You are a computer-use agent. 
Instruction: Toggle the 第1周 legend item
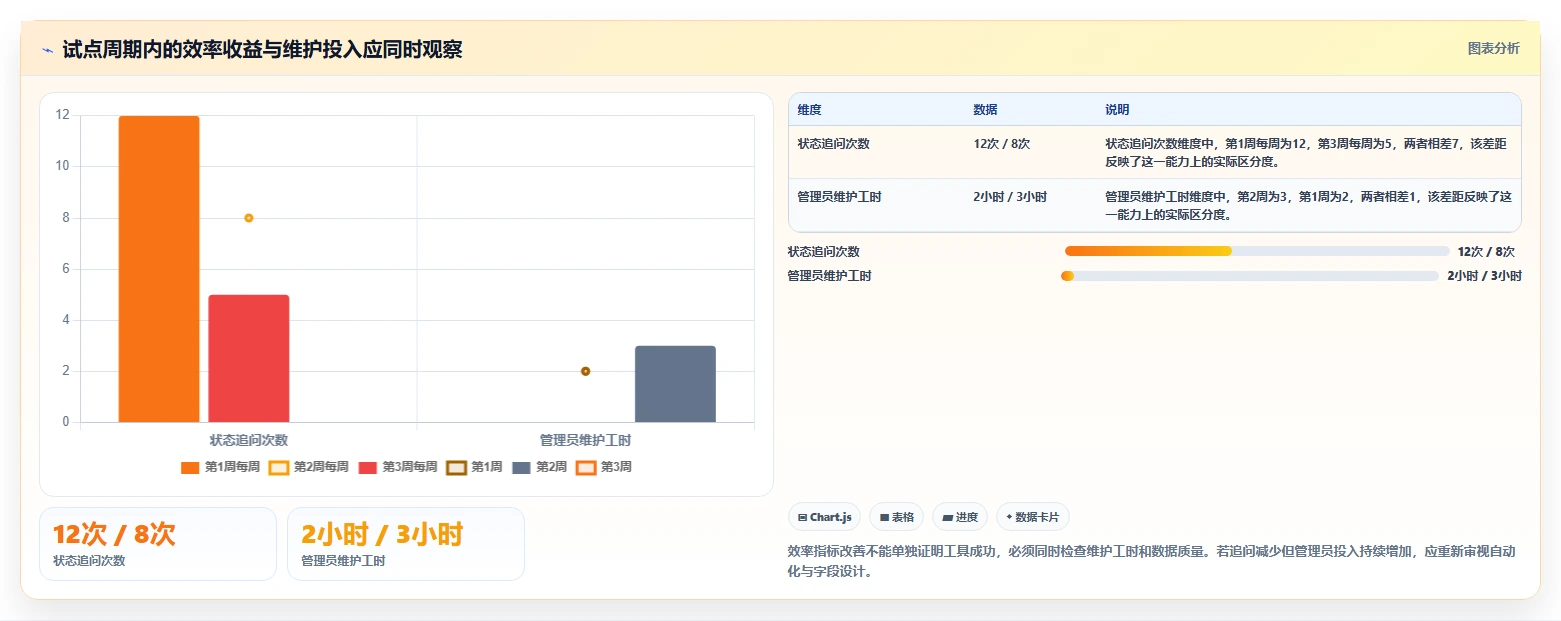point(474,467)
